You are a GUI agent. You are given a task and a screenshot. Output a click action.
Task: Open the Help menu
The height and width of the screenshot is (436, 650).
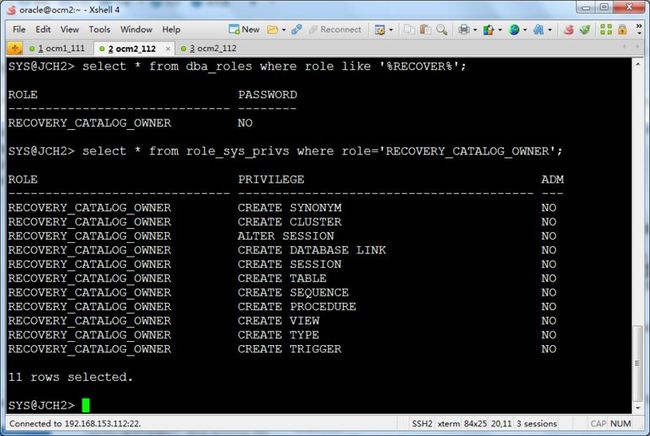[171, 29]
